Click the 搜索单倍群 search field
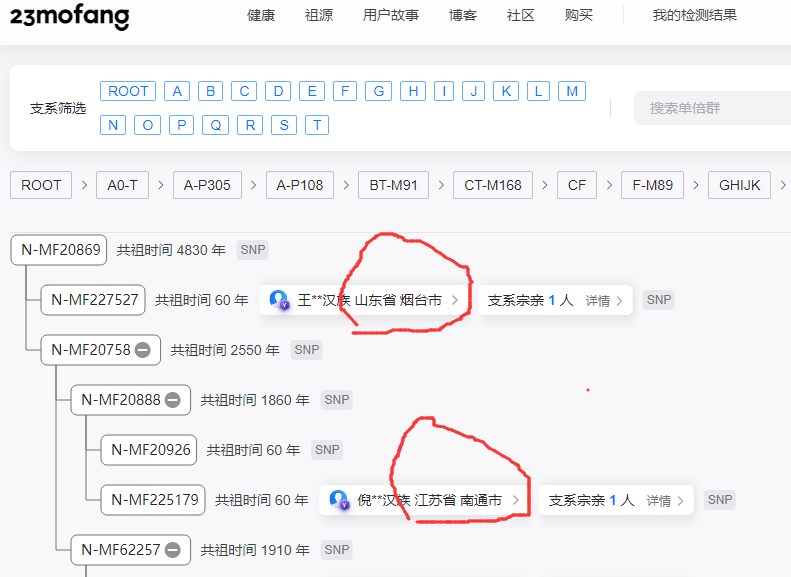Viewport: 791px width, 577px height. 712,108
